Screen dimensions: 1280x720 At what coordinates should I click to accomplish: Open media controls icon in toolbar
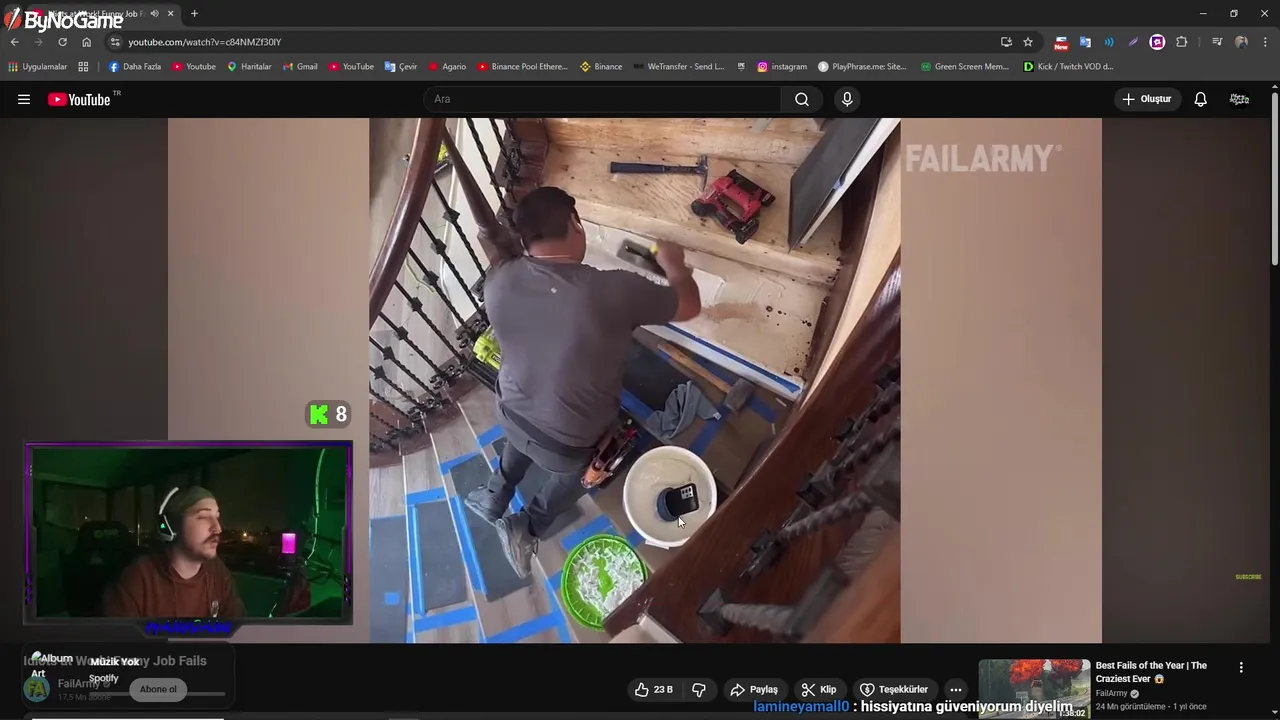[1216, 42]
